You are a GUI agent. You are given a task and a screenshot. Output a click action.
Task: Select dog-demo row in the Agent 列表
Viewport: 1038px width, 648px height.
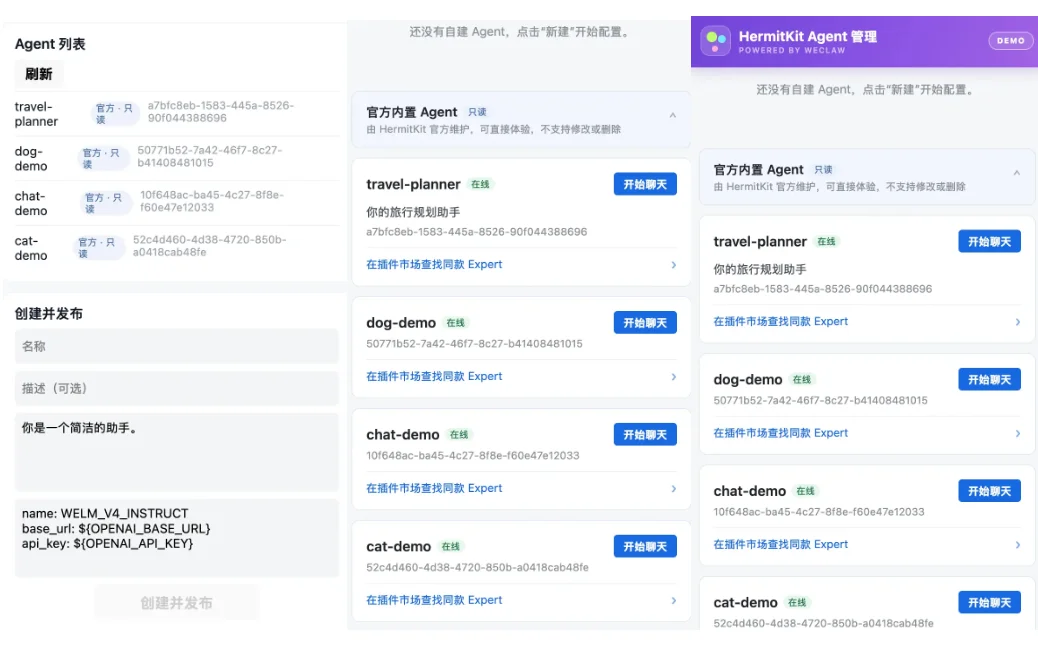(x=177, y=159)
